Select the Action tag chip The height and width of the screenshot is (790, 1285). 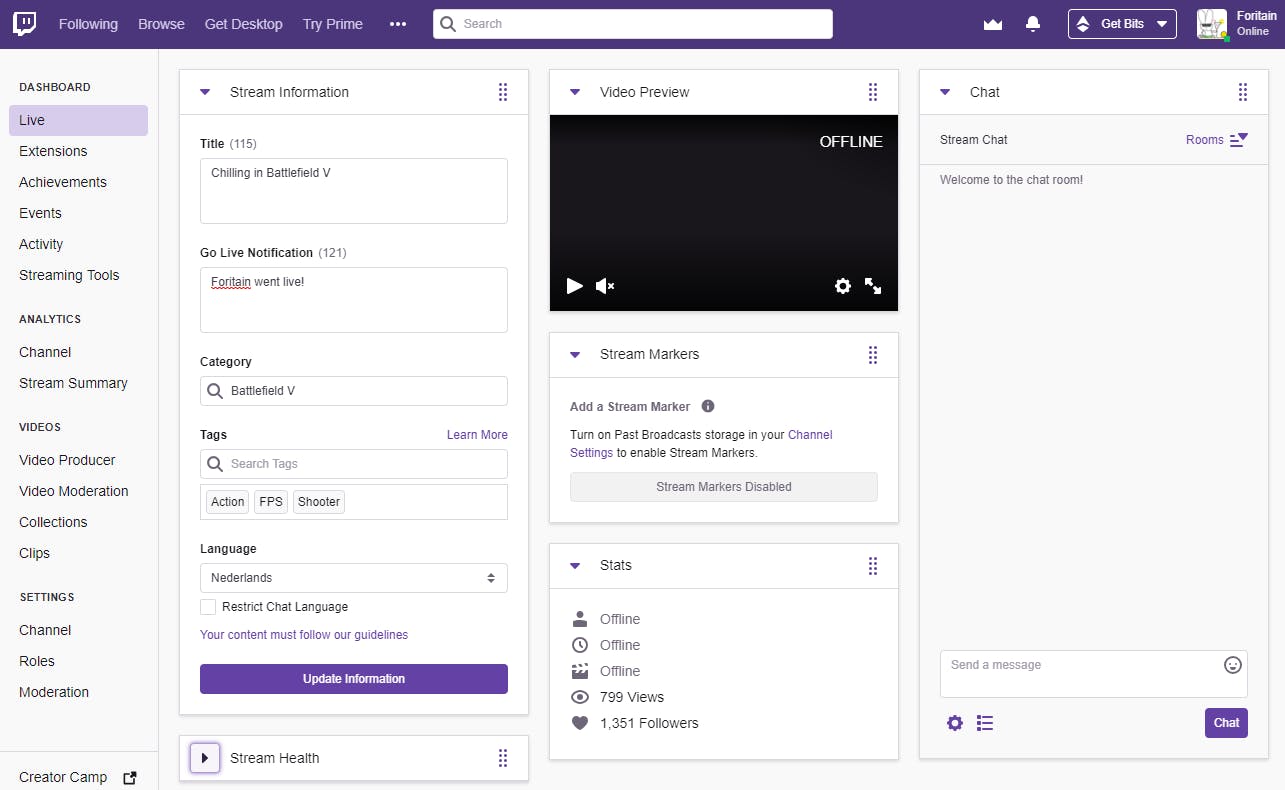[x=228, y=502]
